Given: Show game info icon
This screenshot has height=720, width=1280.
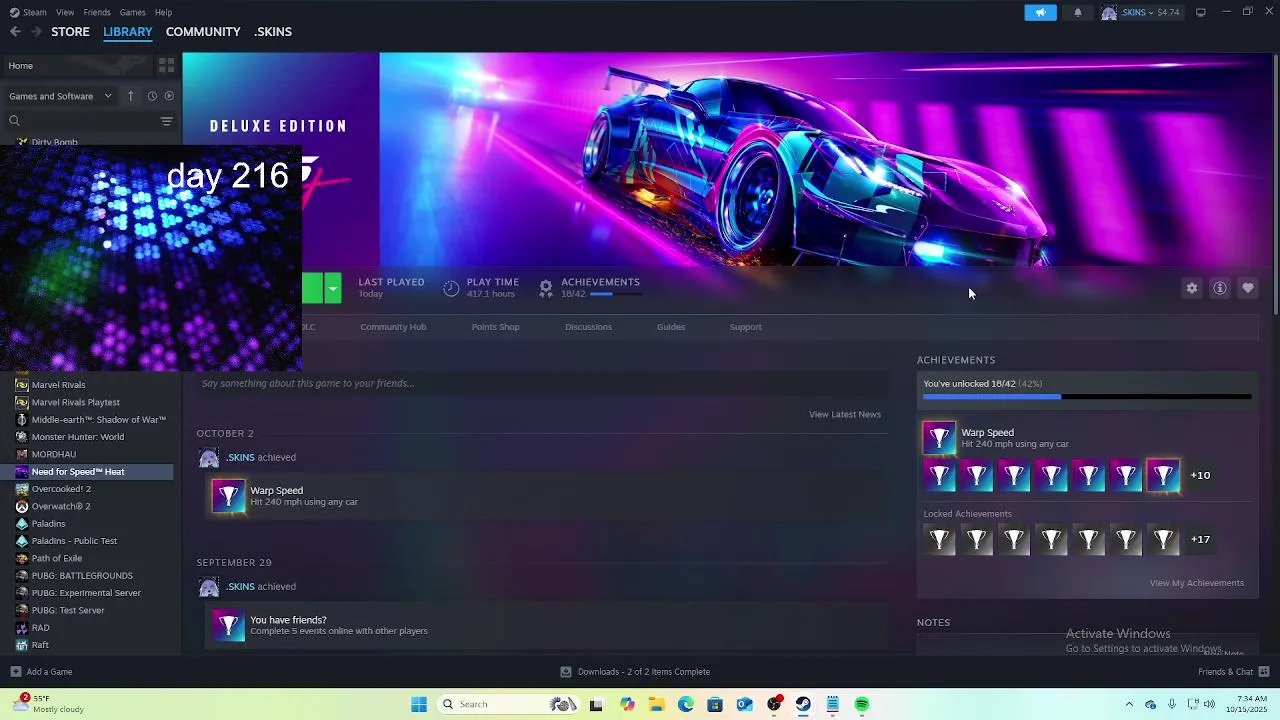Looking at the screenshot, I should click(1220, 288).
